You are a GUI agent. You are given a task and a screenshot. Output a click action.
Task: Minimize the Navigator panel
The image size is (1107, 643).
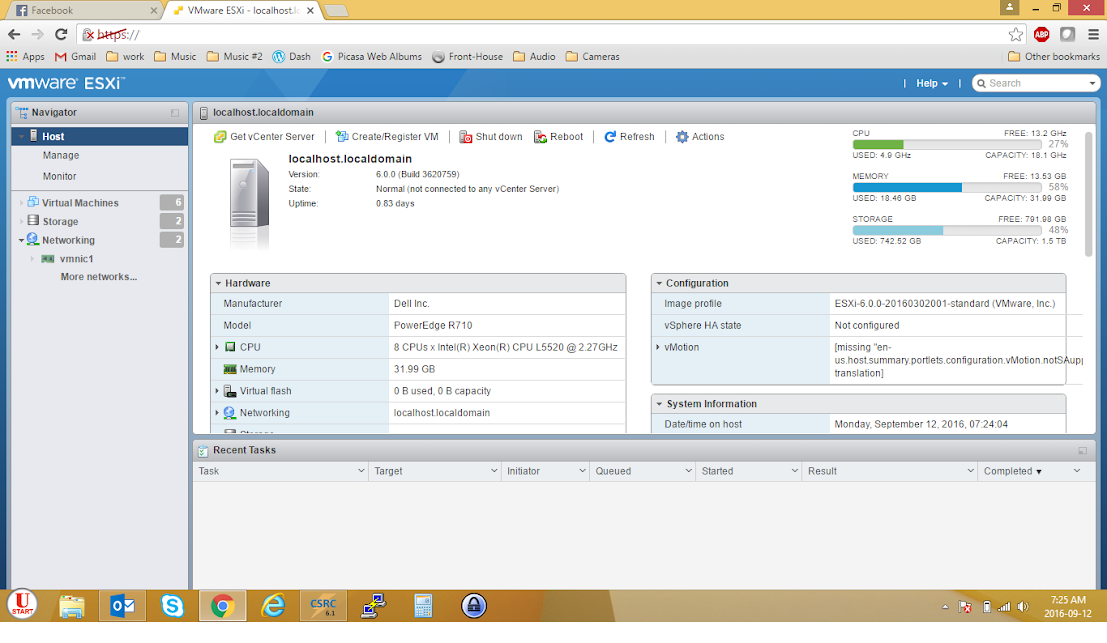click(x=175, y=113)
